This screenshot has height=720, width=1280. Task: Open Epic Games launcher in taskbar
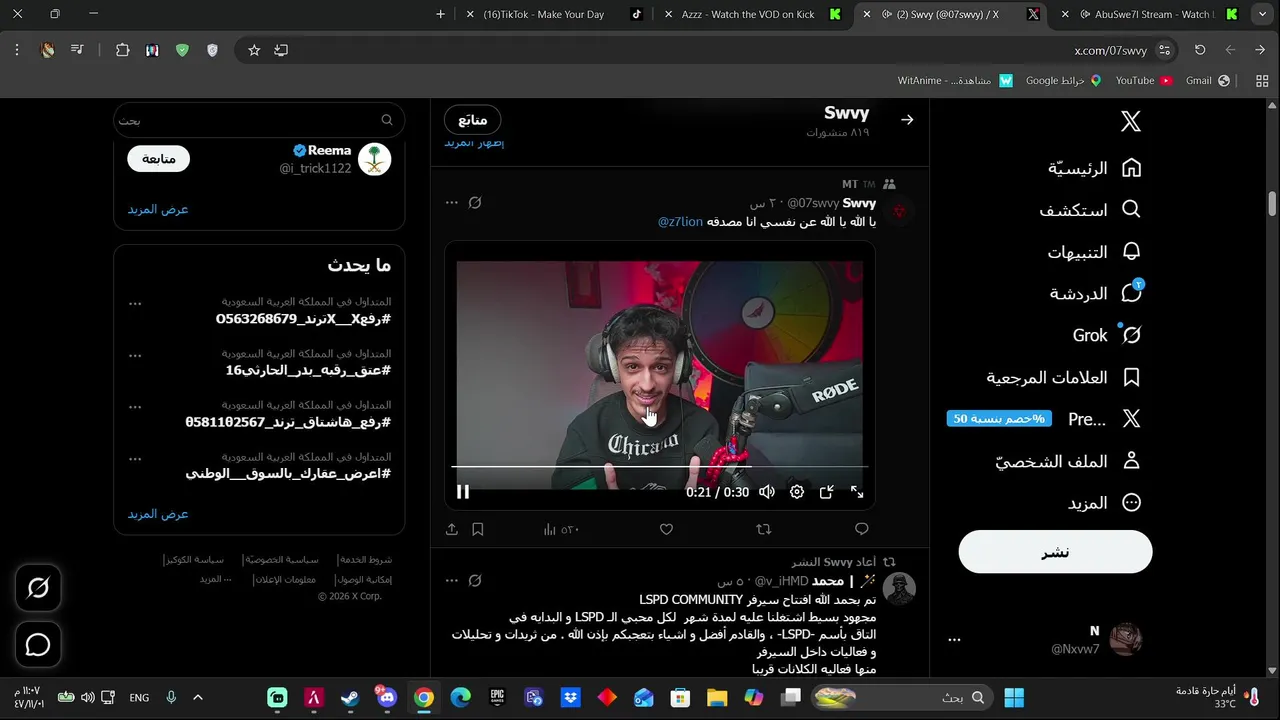(x=497, y=698)
